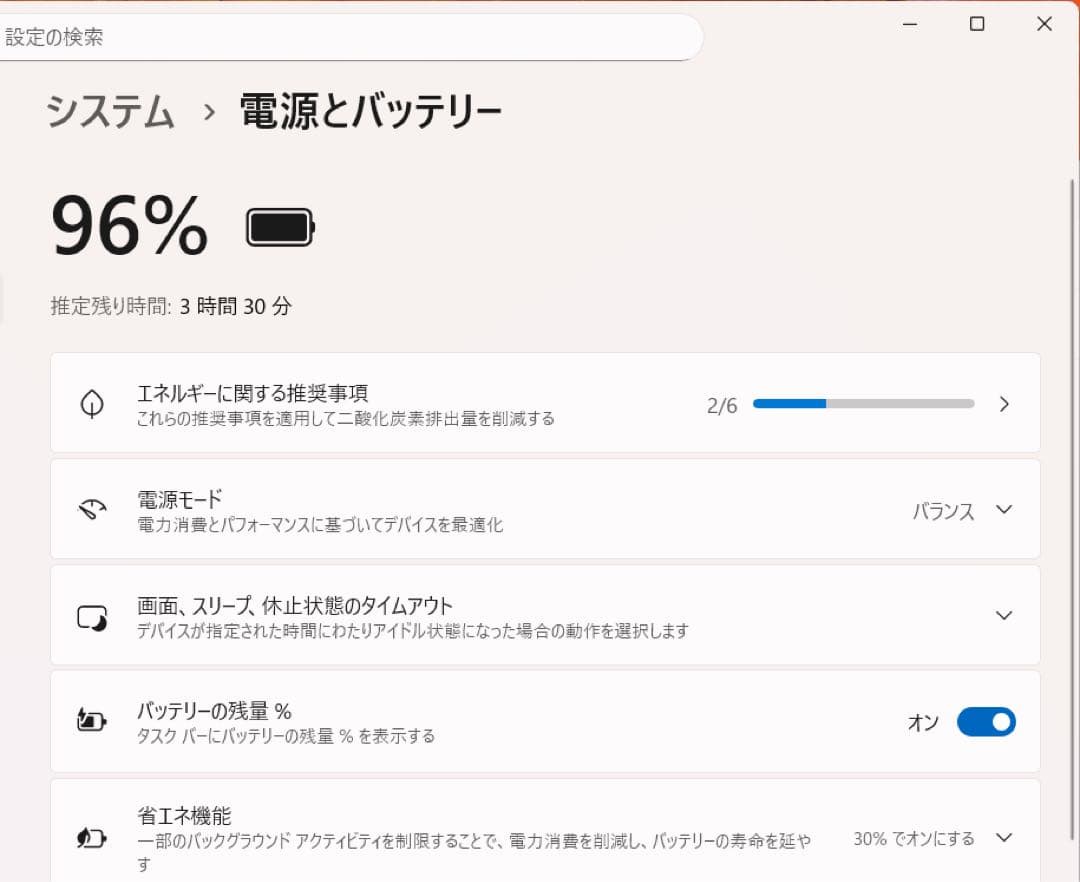Click オン label beside the battery toggle

pos(922,722)
